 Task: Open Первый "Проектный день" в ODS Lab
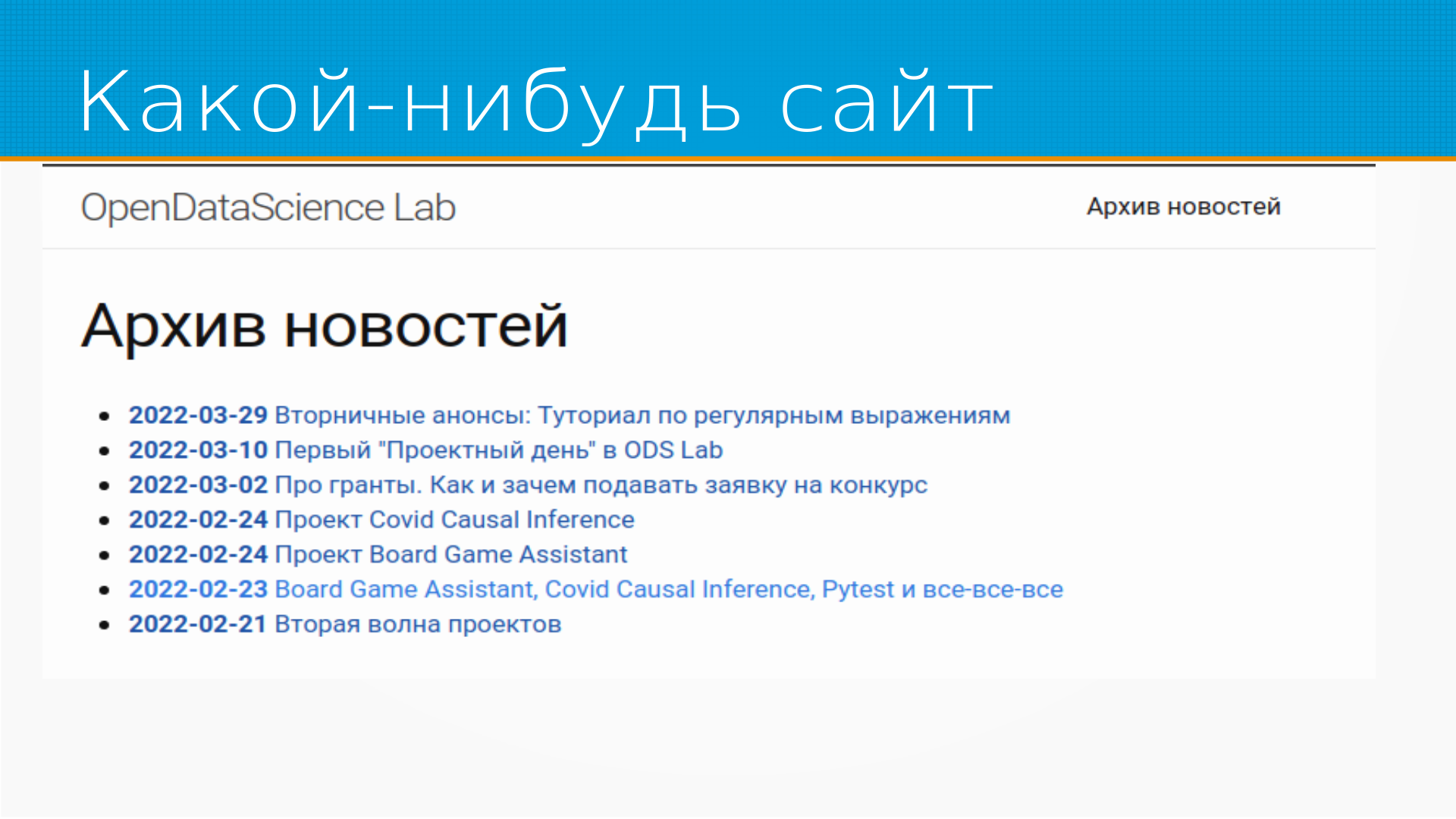click(x=498, y=450)
